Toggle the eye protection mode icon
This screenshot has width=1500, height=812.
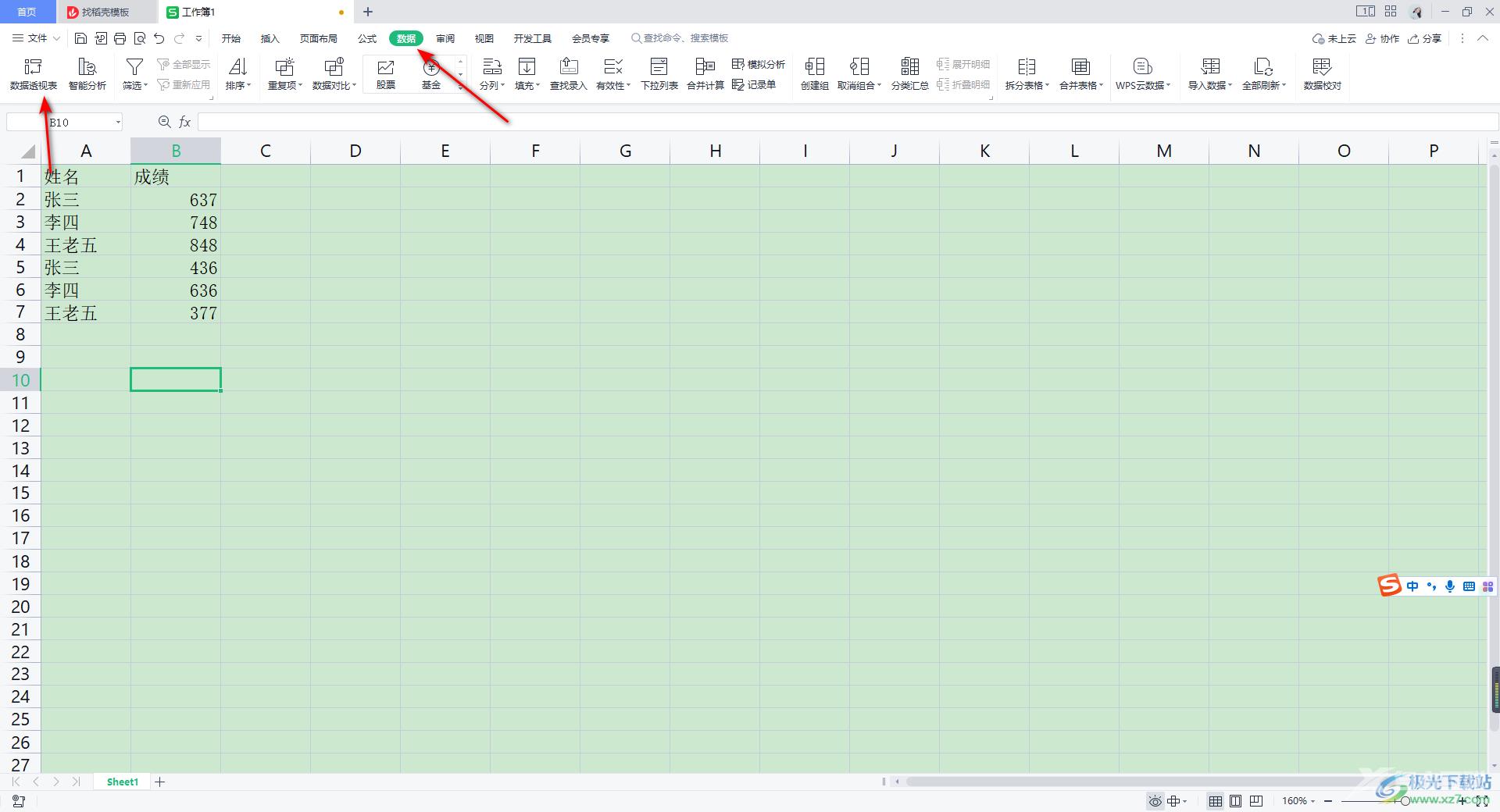click(1155, 801)
